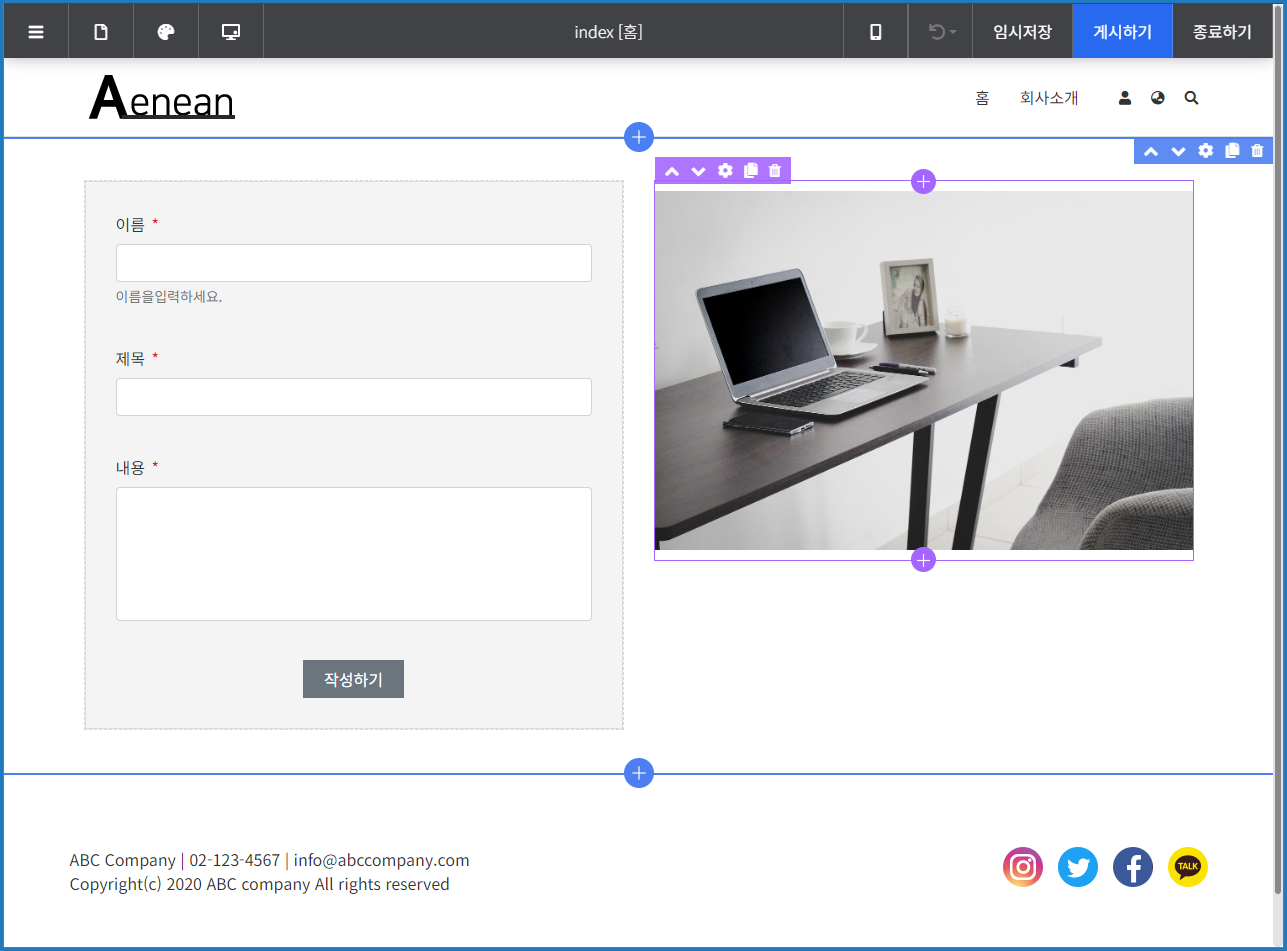Open the site search icon
This screenshot has height=951, width=1287.
tap(1191, 97)
